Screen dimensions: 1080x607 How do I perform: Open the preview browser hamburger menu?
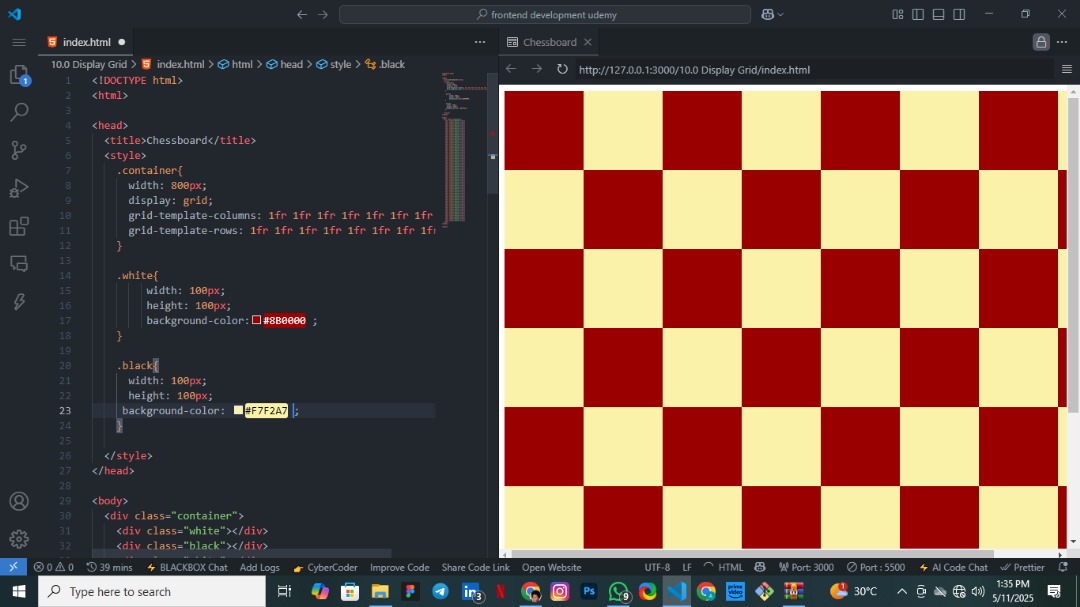pos(1066,69)
